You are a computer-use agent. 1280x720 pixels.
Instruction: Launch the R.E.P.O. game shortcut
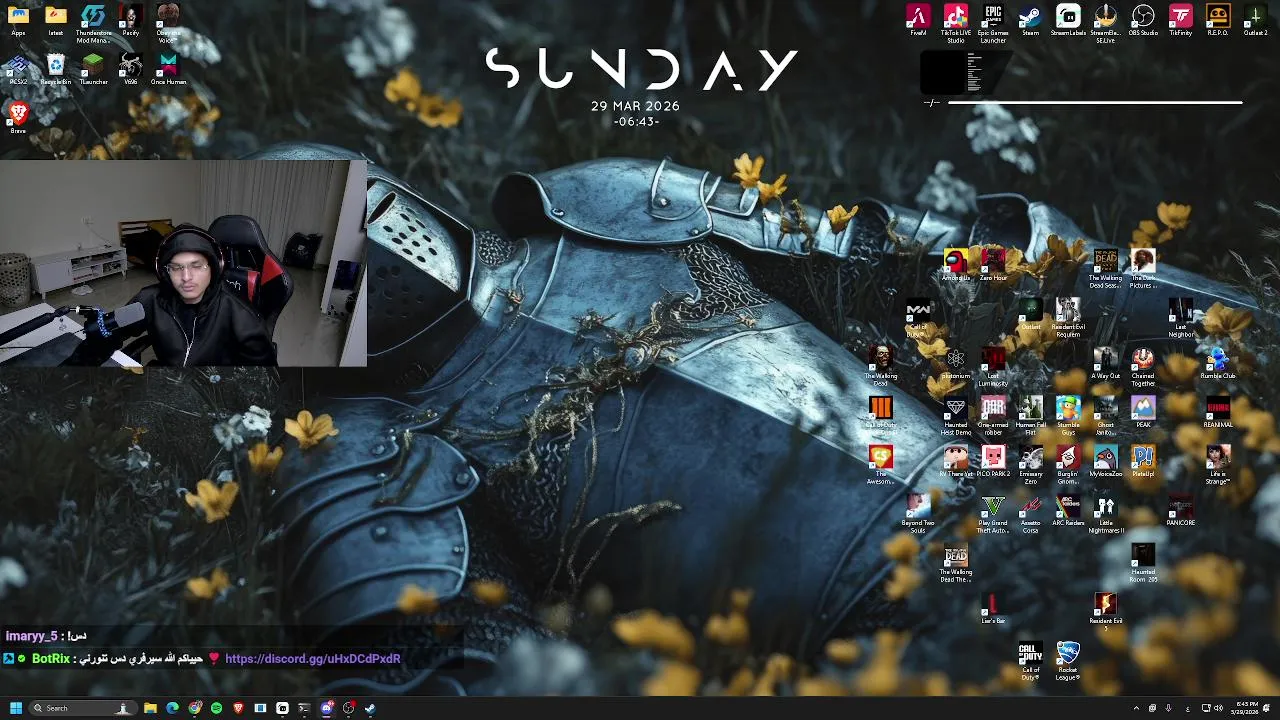coord(1218,20)
